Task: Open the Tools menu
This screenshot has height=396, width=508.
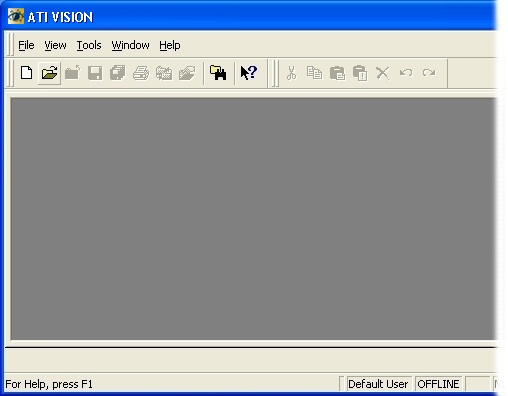Action: click(x=89, y=45)
